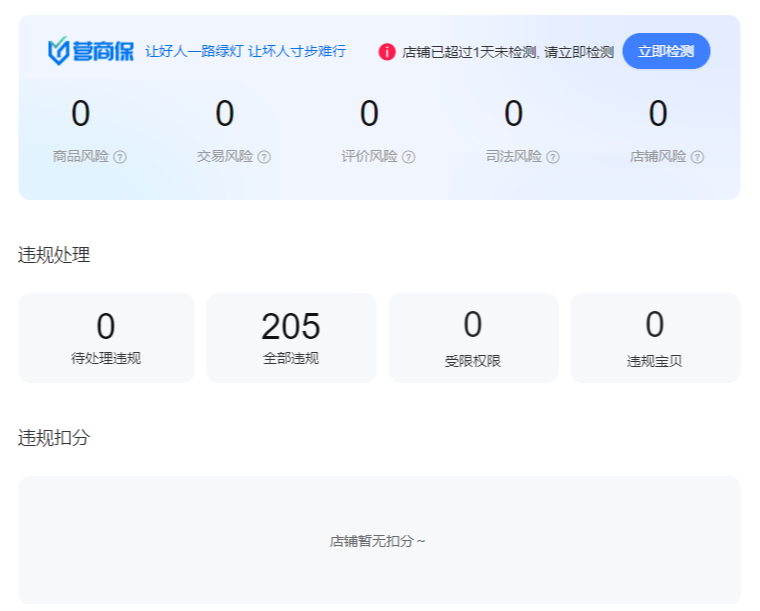Open the 受限权限 card

[473, 338]
